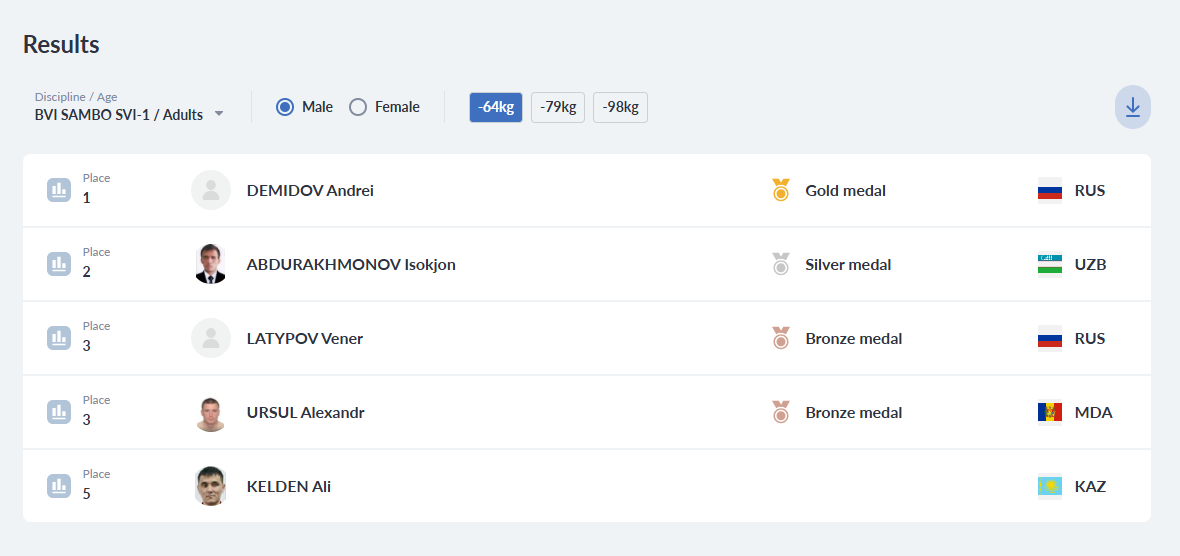Select the Female radio button

[x=358, y=107]
